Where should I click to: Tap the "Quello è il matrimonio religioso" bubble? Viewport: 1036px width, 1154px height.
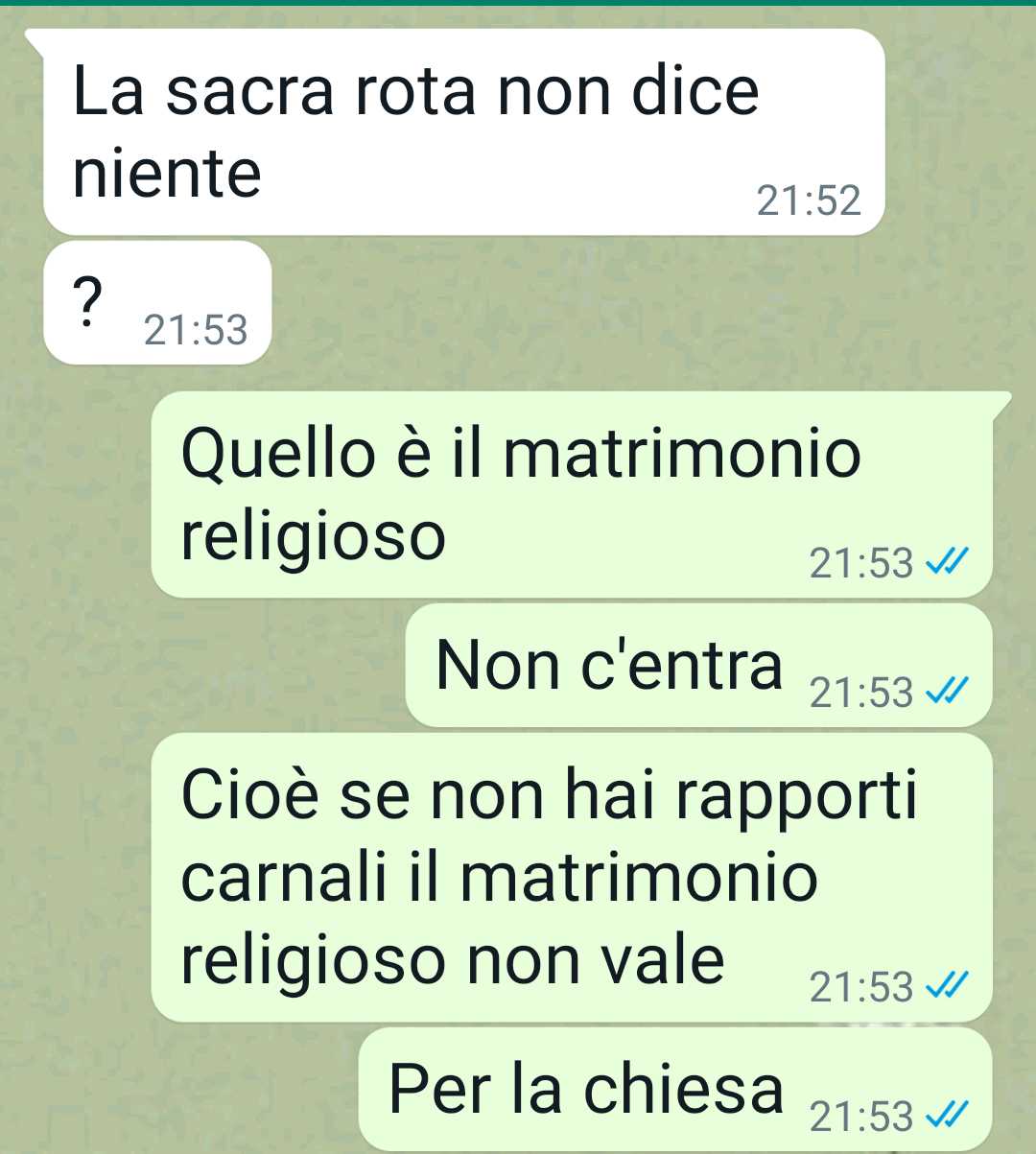[x=572, y=495]
